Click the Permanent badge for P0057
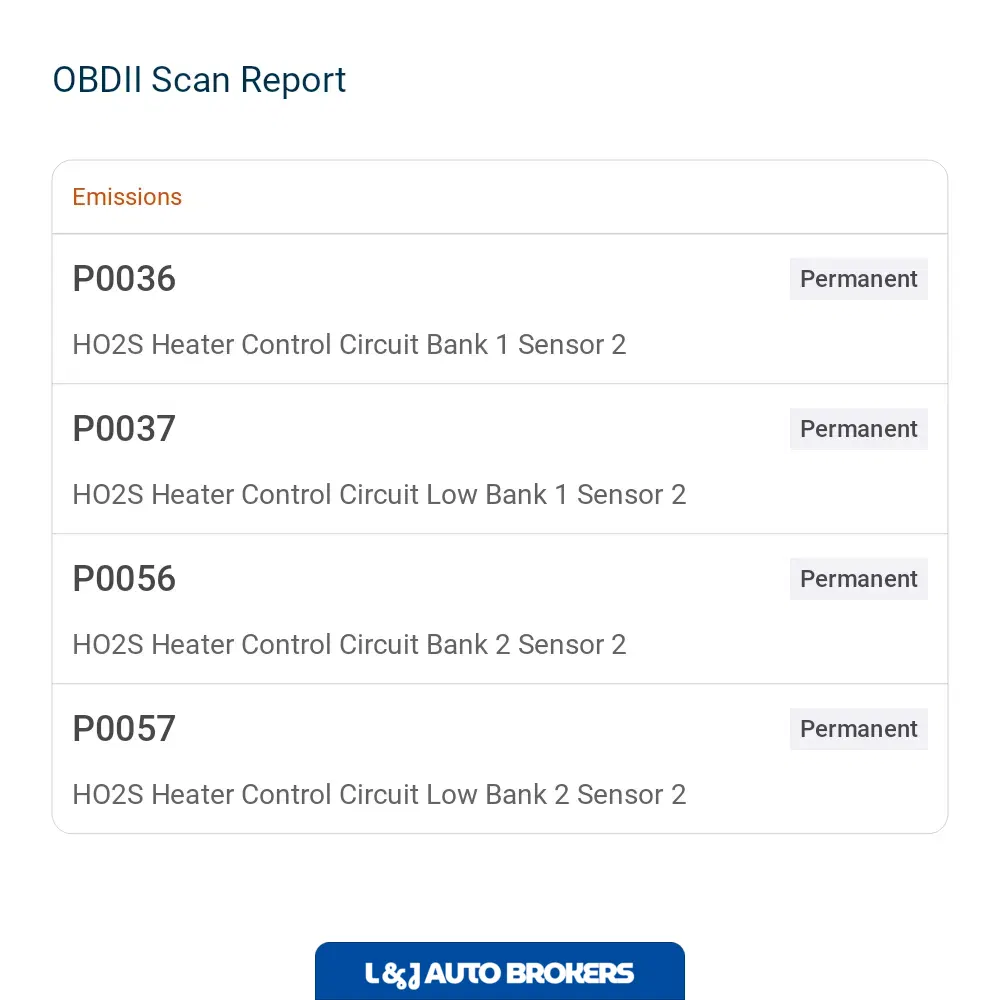1000x1000 pixels. click(858, 728)
